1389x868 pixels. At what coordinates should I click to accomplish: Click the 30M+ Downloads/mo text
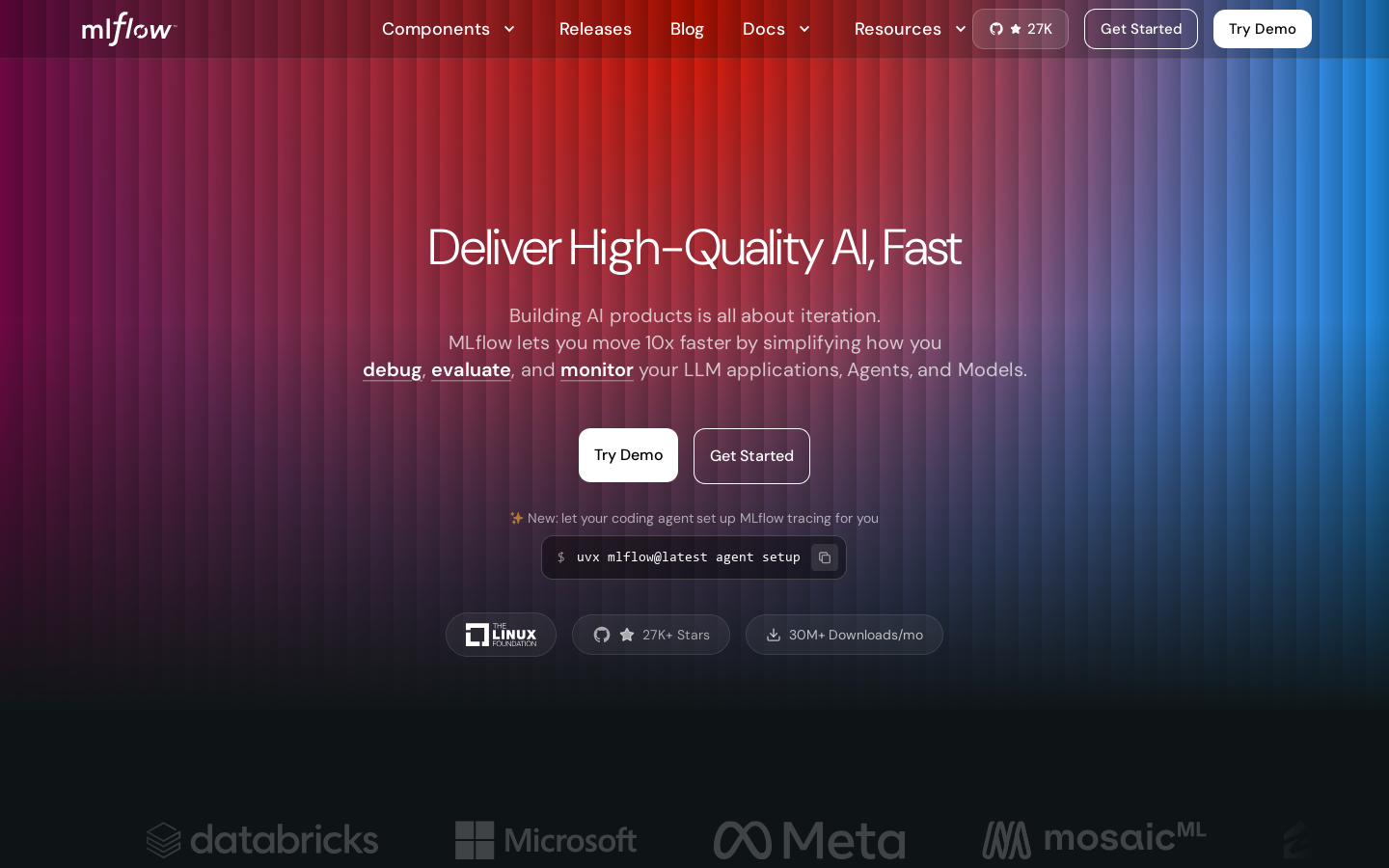[856, 635]
